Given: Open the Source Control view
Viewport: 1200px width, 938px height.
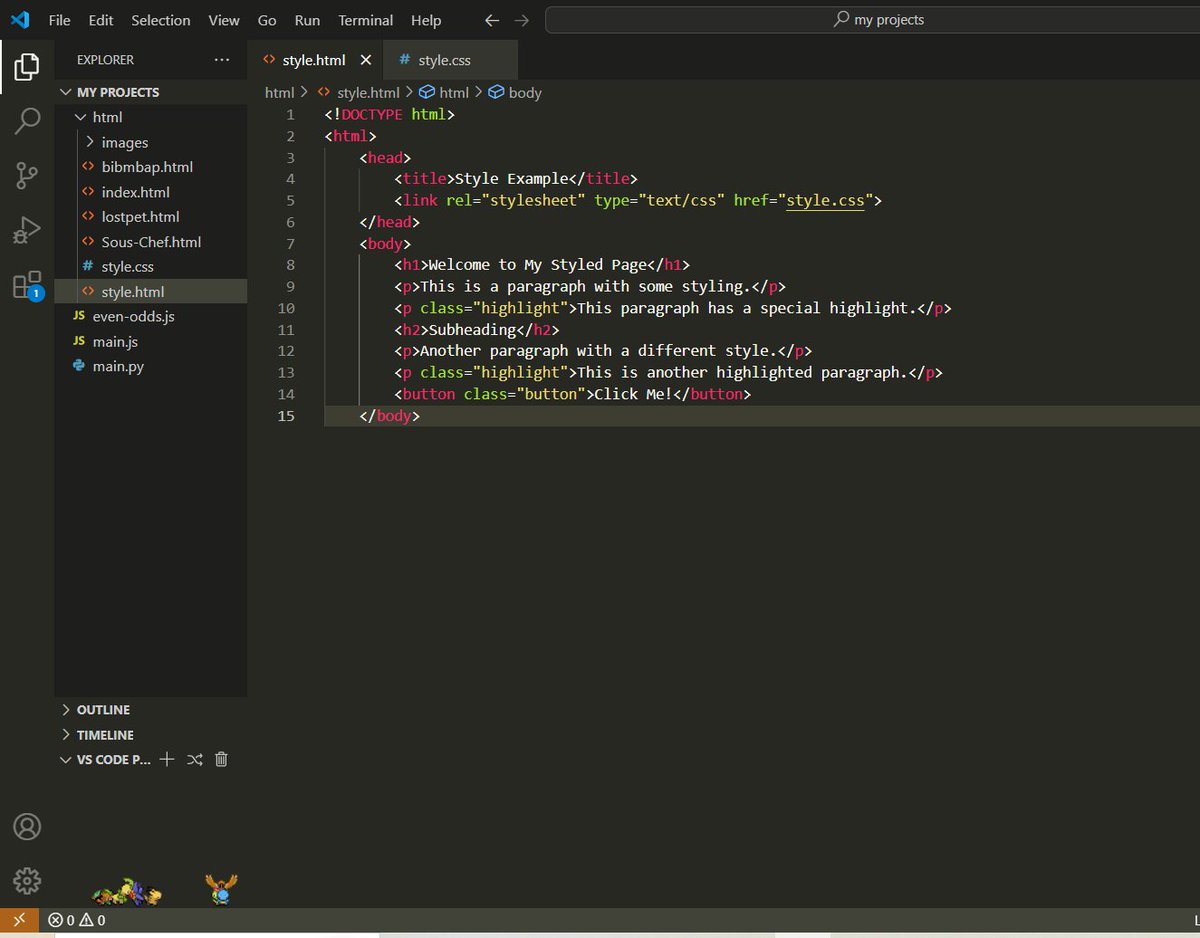Looking at the screenshot, I should [x=26, y=175].
